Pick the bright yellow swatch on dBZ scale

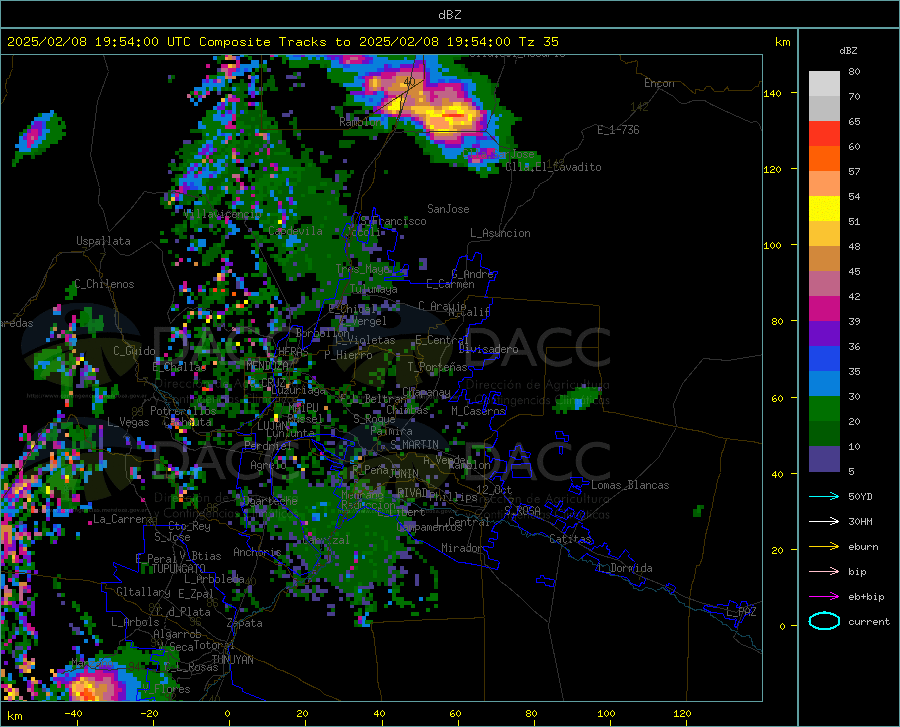click(x=824, y=209)
